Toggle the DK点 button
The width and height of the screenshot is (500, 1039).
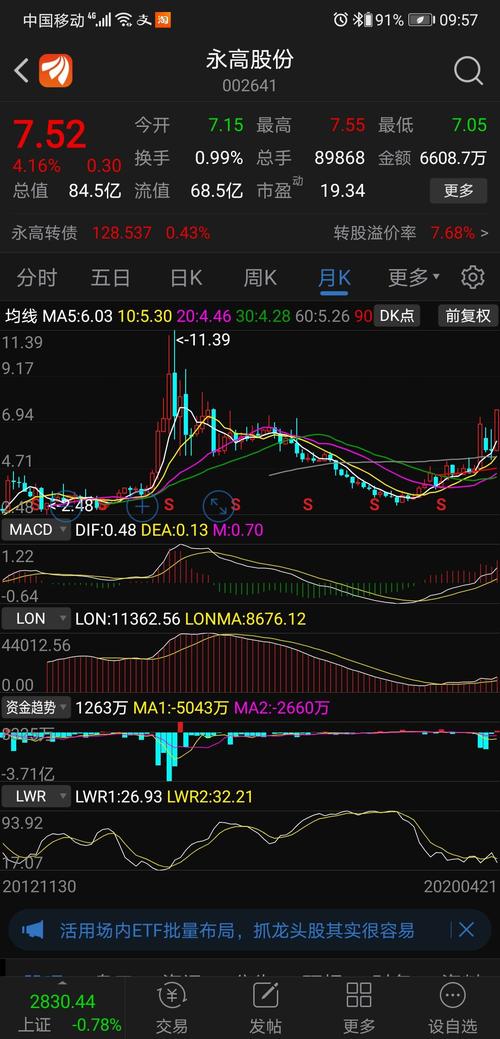click(397, 315)
